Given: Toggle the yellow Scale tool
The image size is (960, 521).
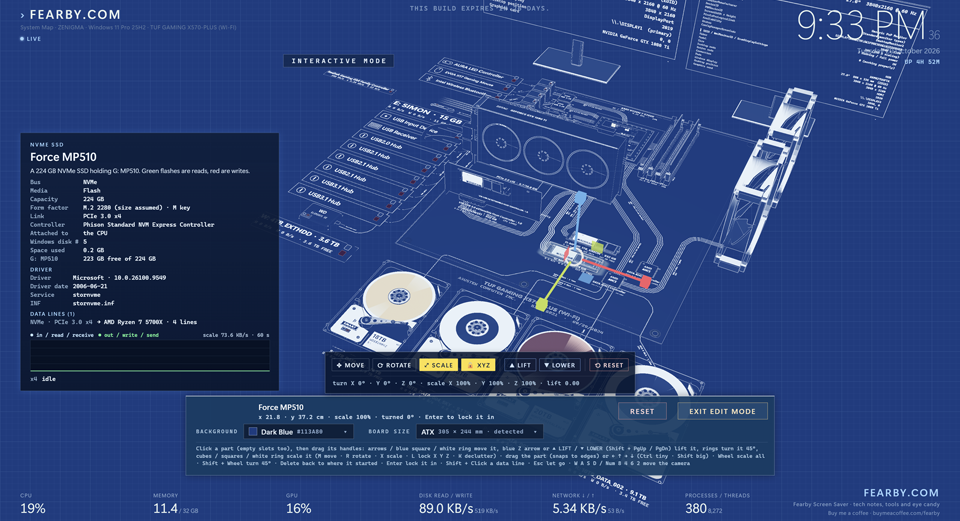Looking at the screenshot, I should (x=438, y=365).
